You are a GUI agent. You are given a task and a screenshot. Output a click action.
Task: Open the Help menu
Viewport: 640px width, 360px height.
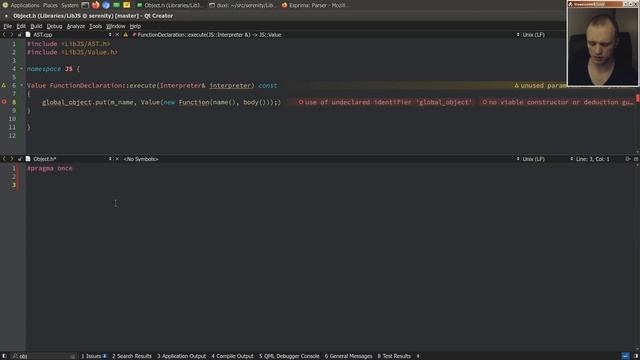[x=135, y=26]
